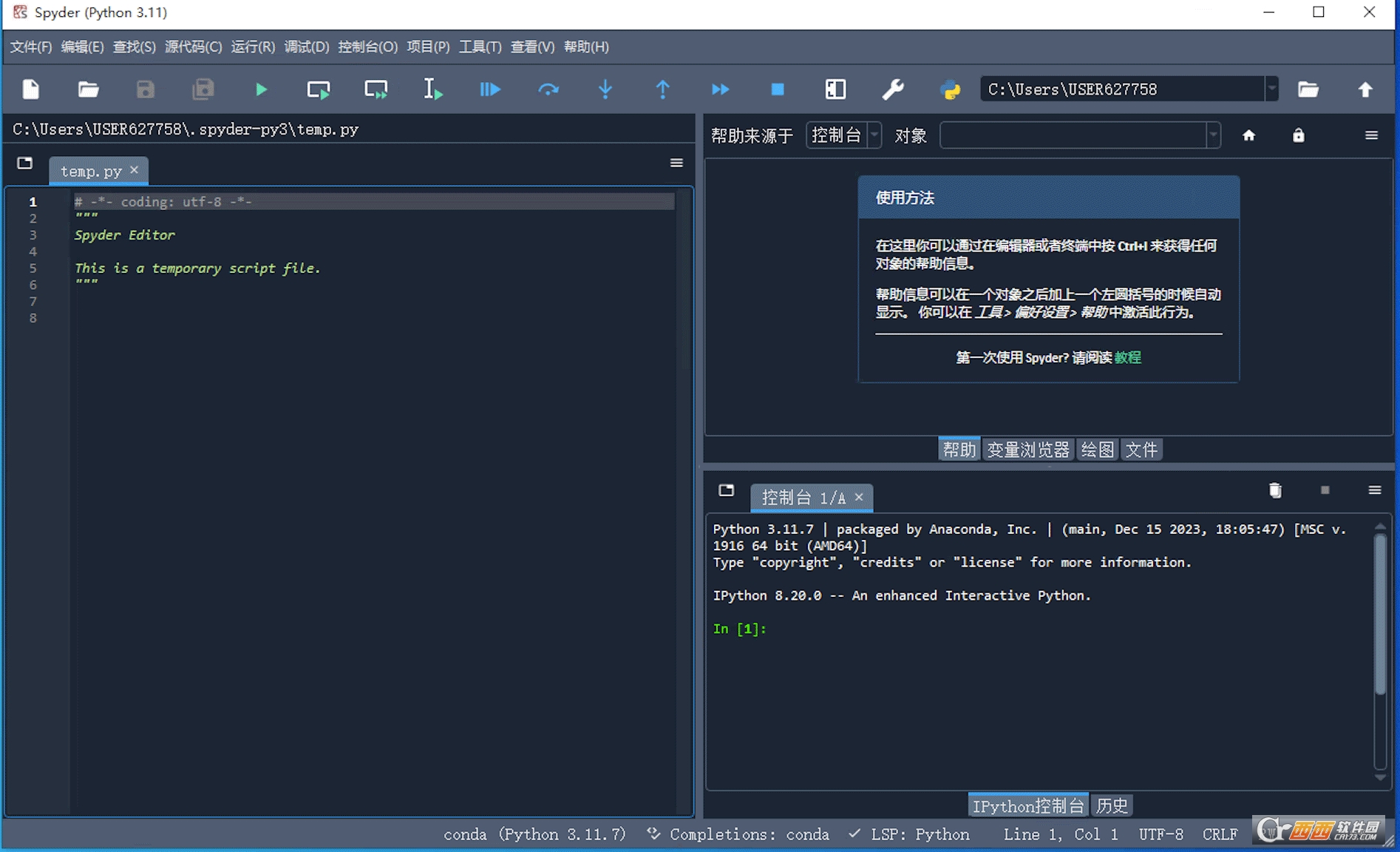The width and height of the screenshot is (1400, 852).
Task: Open the 运行(R) menu
Action: 253,47
